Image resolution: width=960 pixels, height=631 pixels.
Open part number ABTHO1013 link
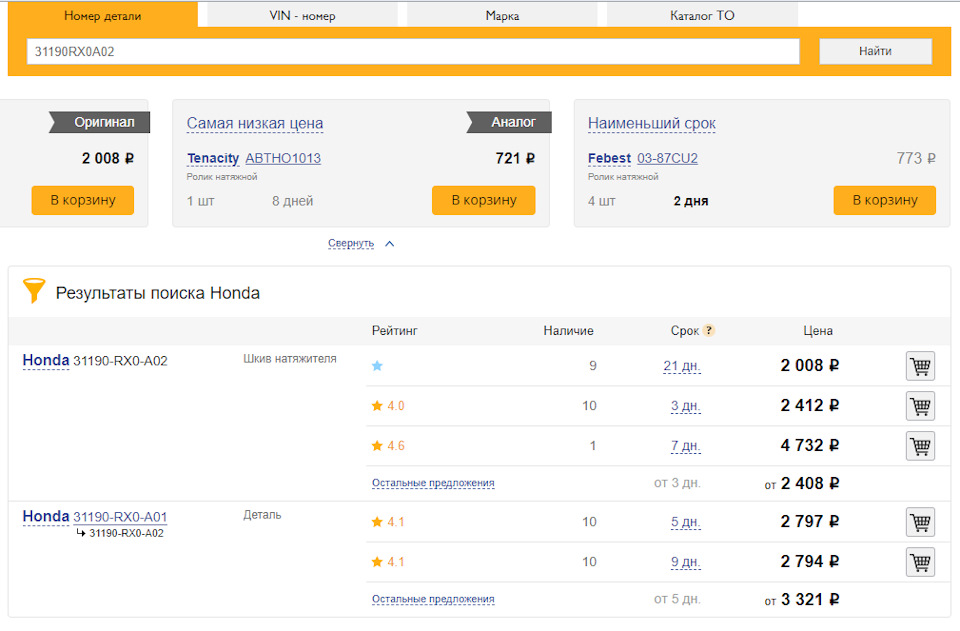point(283,159)
